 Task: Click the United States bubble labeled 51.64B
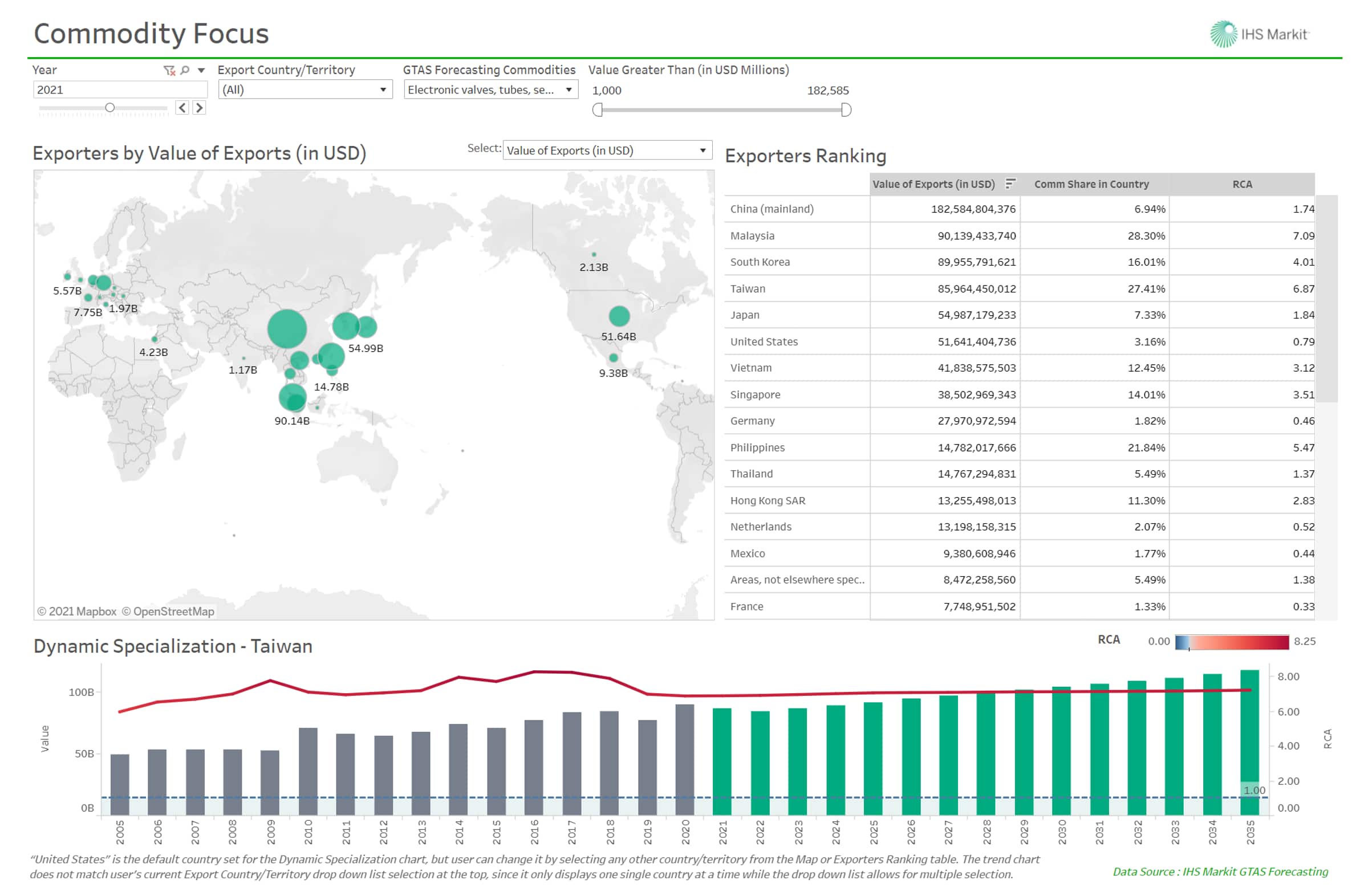619,316
